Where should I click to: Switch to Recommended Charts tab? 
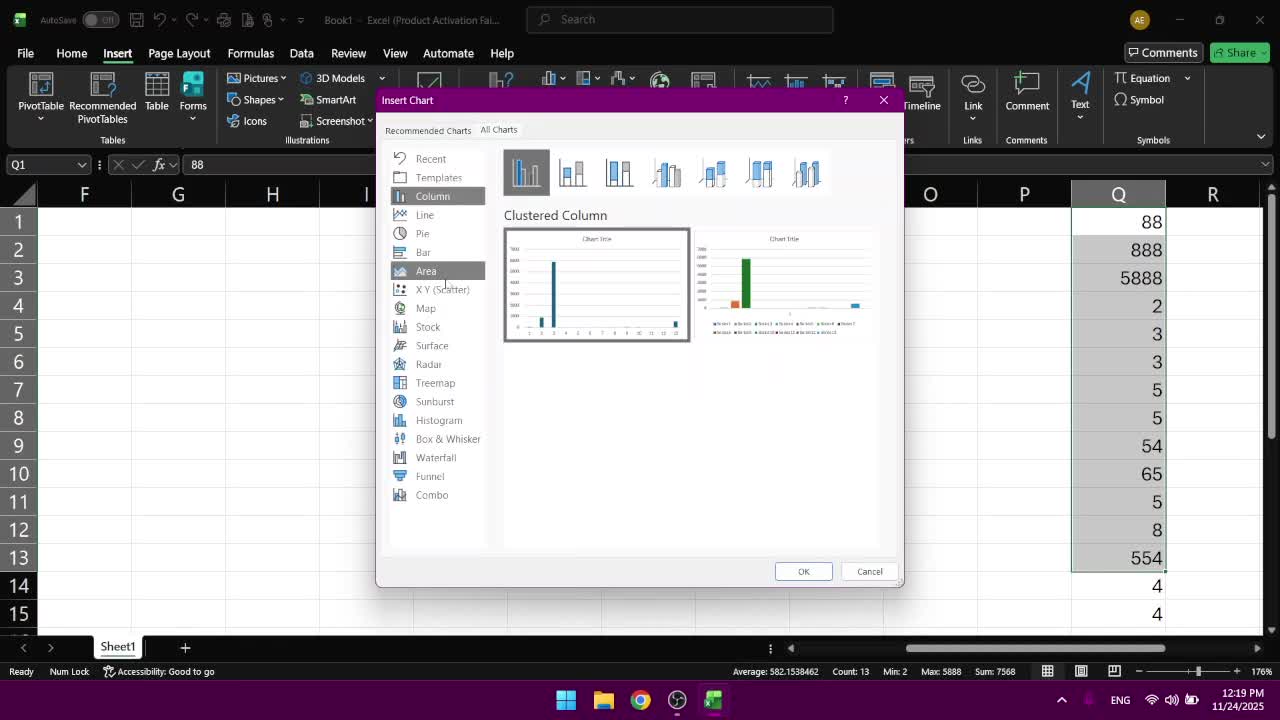pyautogui.click(x=428, y=131)
